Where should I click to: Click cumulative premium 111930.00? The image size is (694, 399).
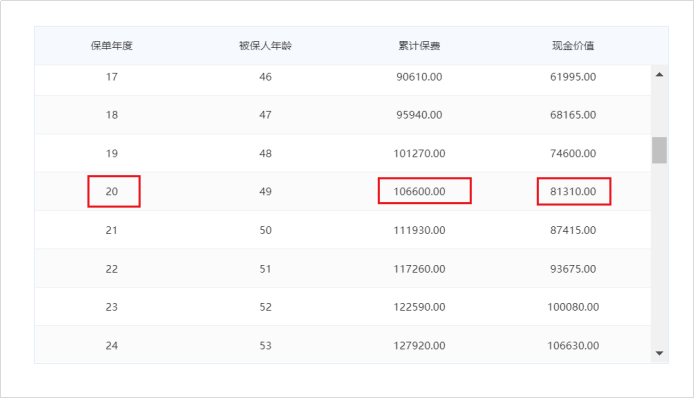[419, 230]
